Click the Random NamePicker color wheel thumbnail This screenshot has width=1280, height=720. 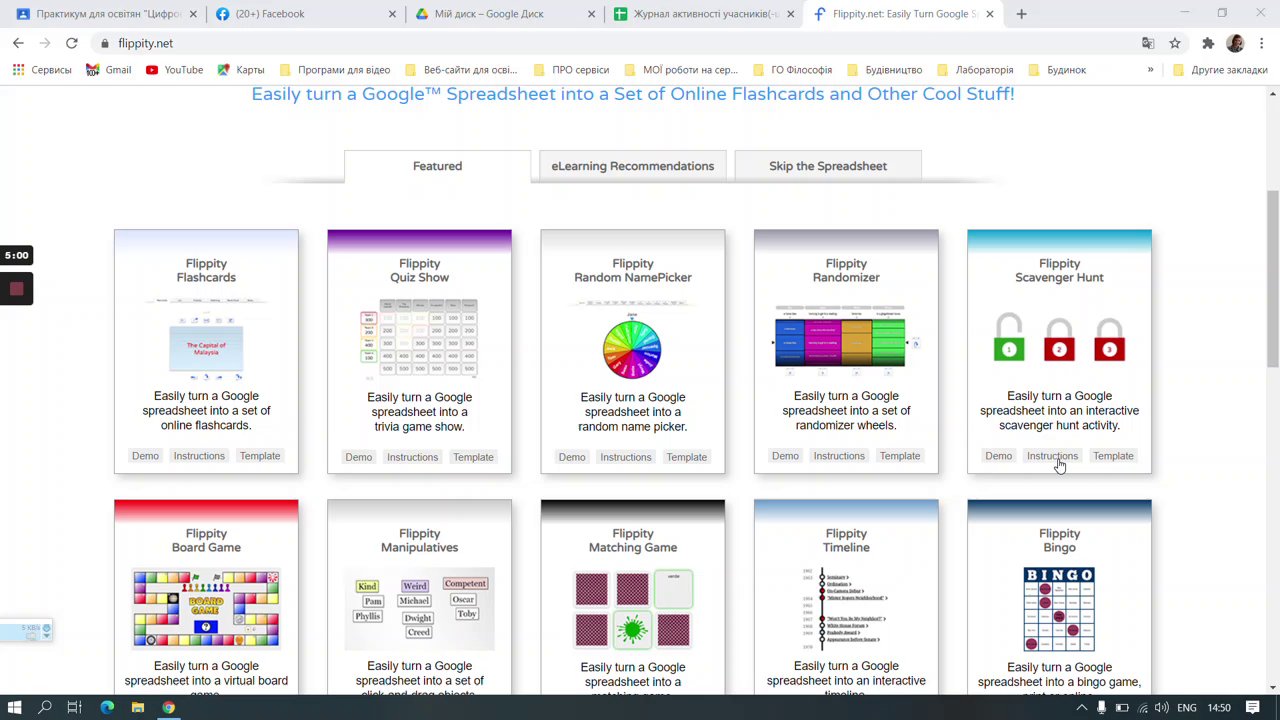pos(632,346)
